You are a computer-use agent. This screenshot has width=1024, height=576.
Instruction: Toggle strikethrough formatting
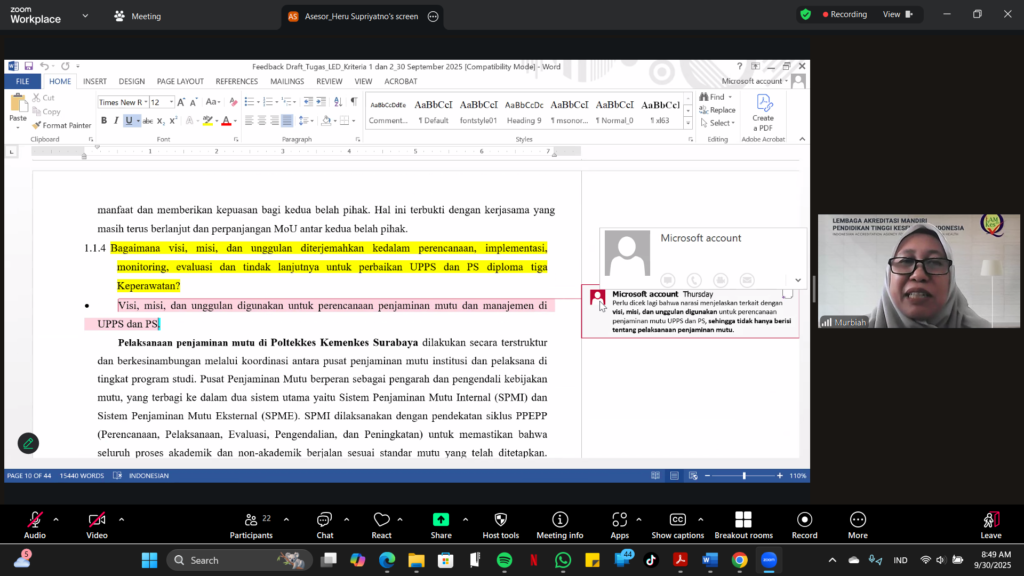pos(148,121)
